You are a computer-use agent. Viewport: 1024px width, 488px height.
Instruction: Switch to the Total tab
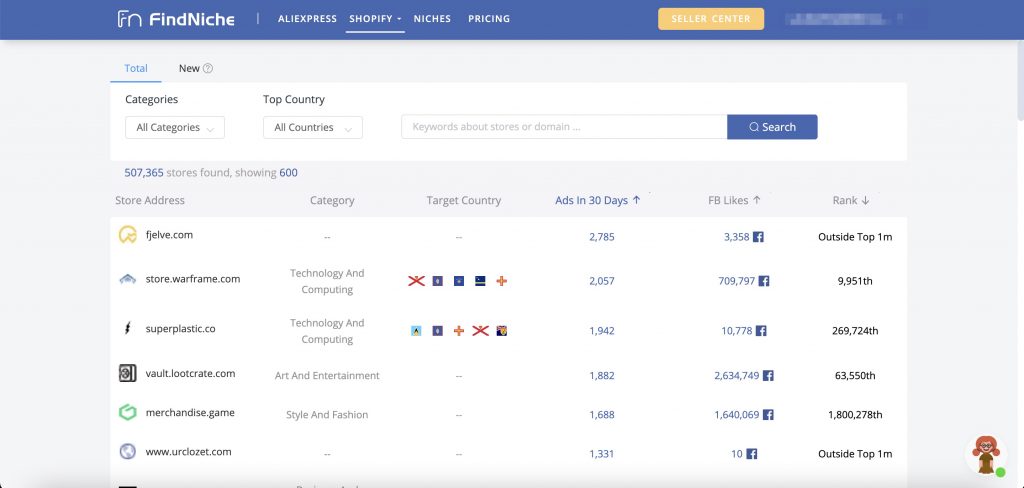tap(136, 68)
